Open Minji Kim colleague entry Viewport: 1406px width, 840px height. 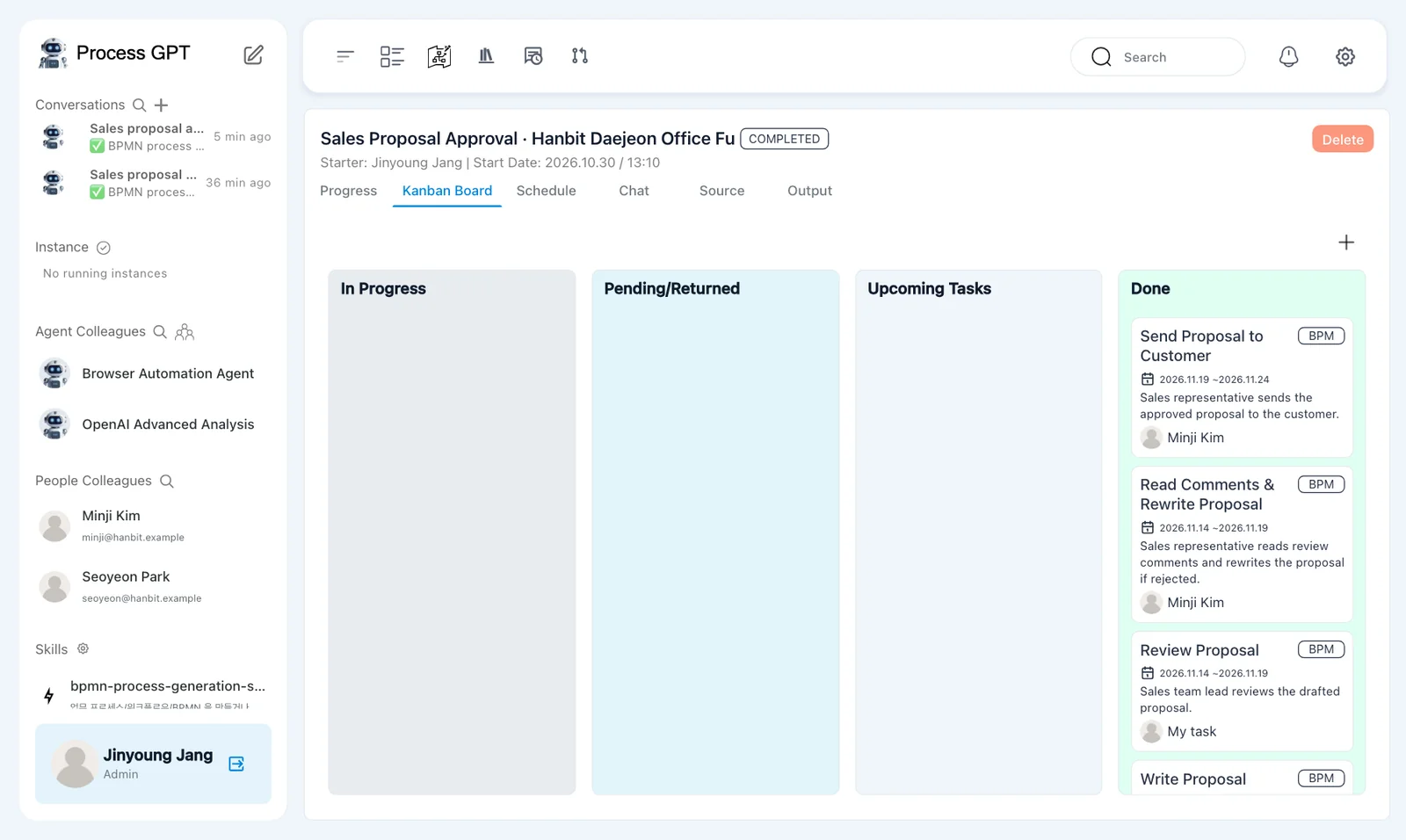[x=154, y=525]
